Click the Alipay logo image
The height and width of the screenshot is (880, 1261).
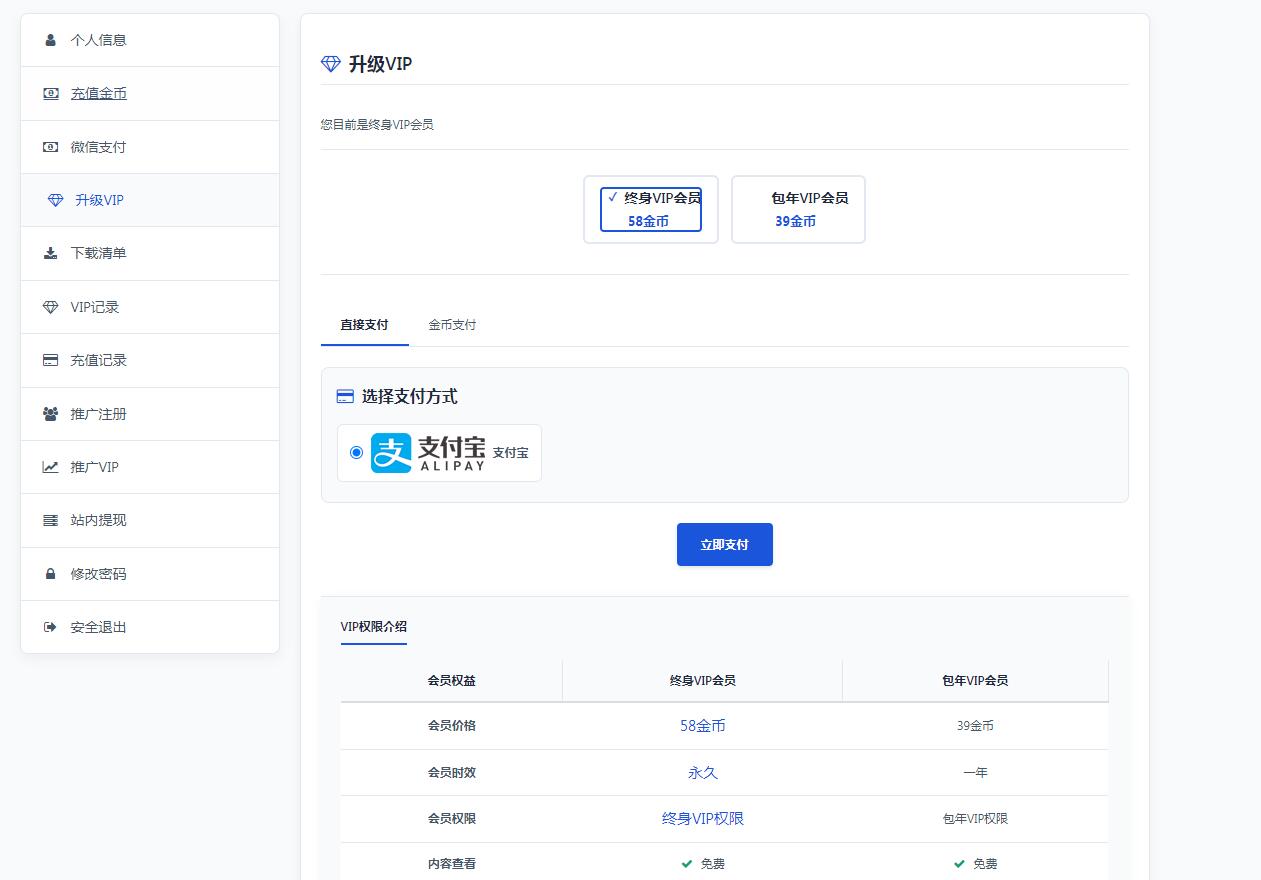pyautogui.click(x=428, y=453)
